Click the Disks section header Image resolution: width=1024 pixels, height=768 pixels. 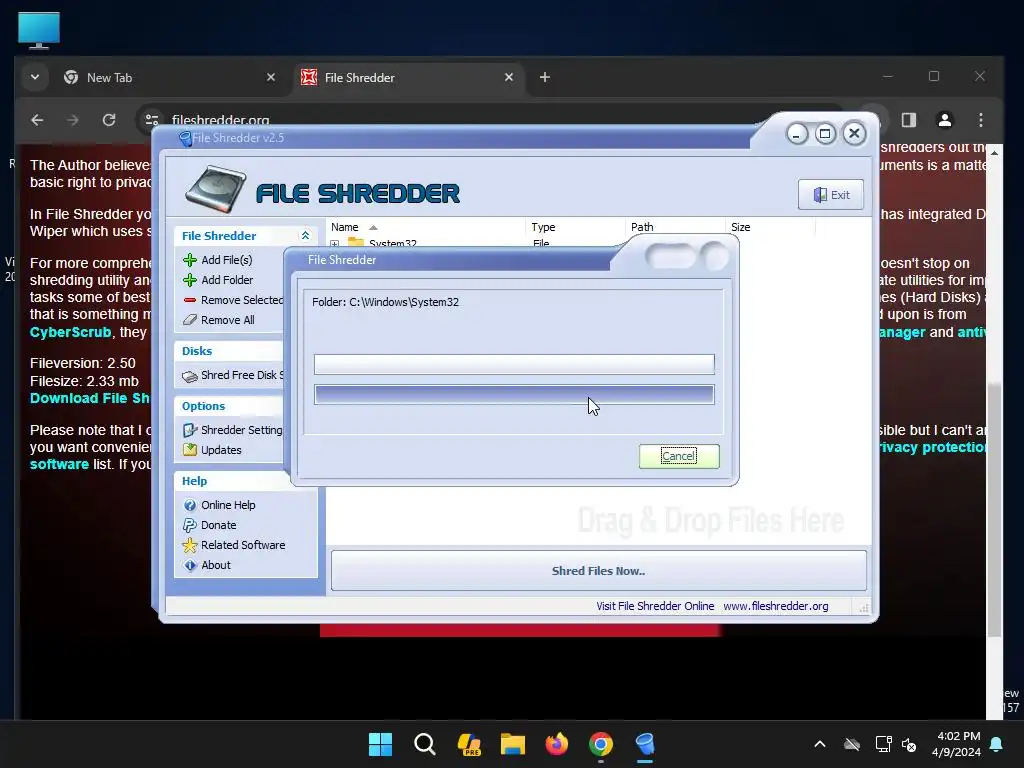pyautogui.click(x=197, y=351)
